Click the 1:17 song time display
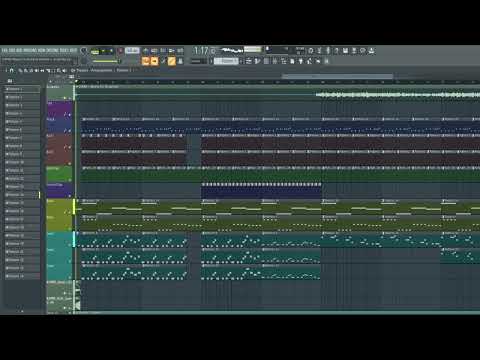 [x=201, y=51]
